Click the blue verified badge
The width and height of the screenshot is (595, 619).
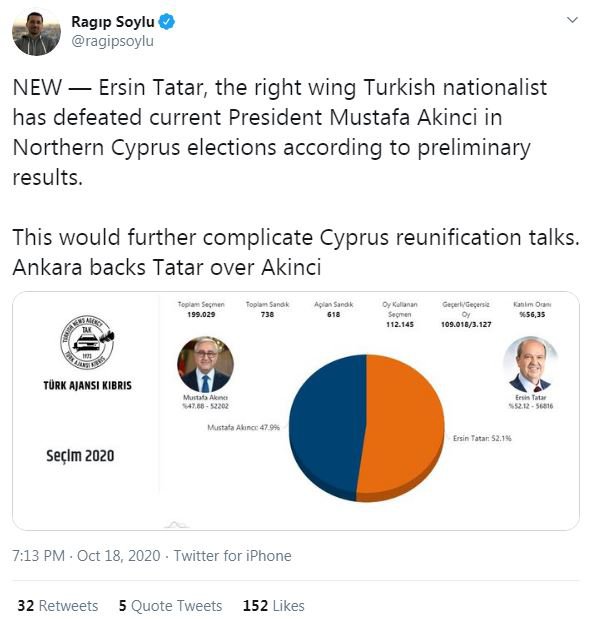click(167, 22)
